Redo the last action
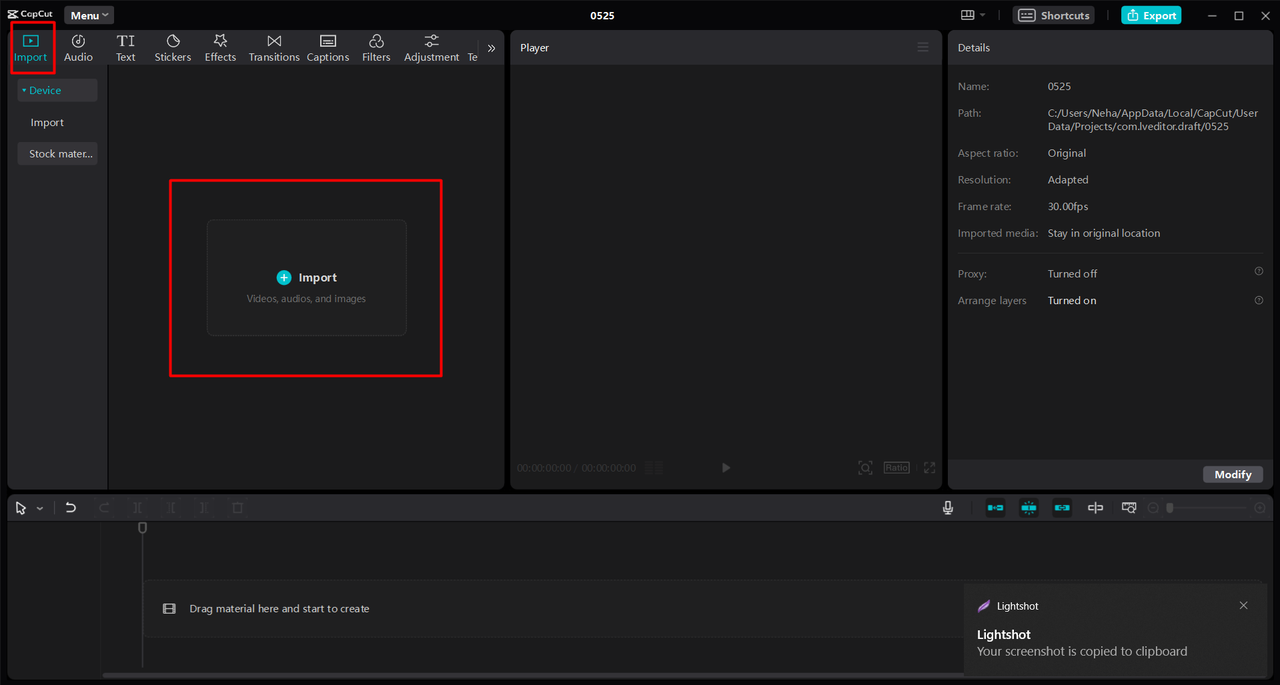The width and height of the screenshot is (1280, 685). point(104,508)
